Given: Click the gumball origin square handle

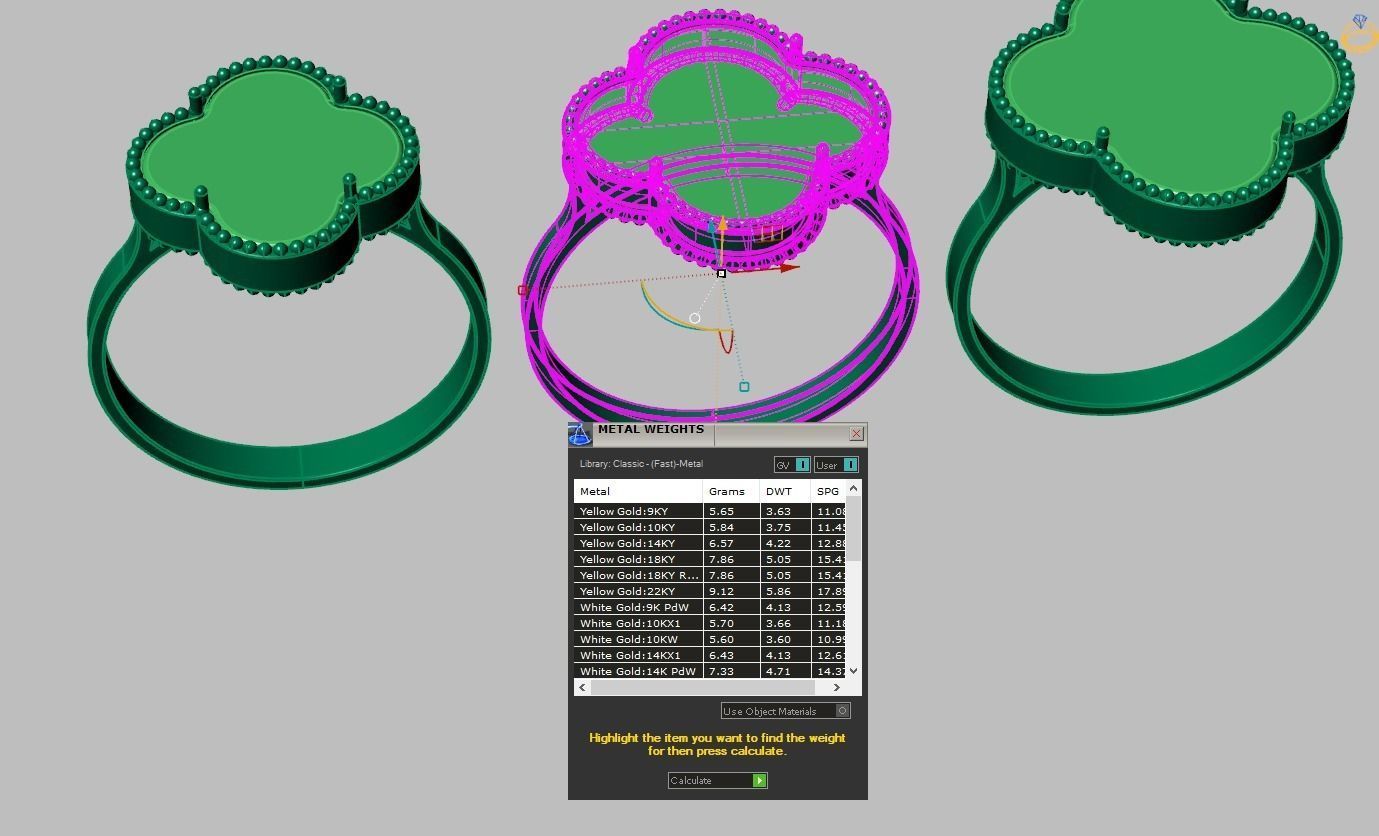Looking at the screenshot, I should coord(721,273).
